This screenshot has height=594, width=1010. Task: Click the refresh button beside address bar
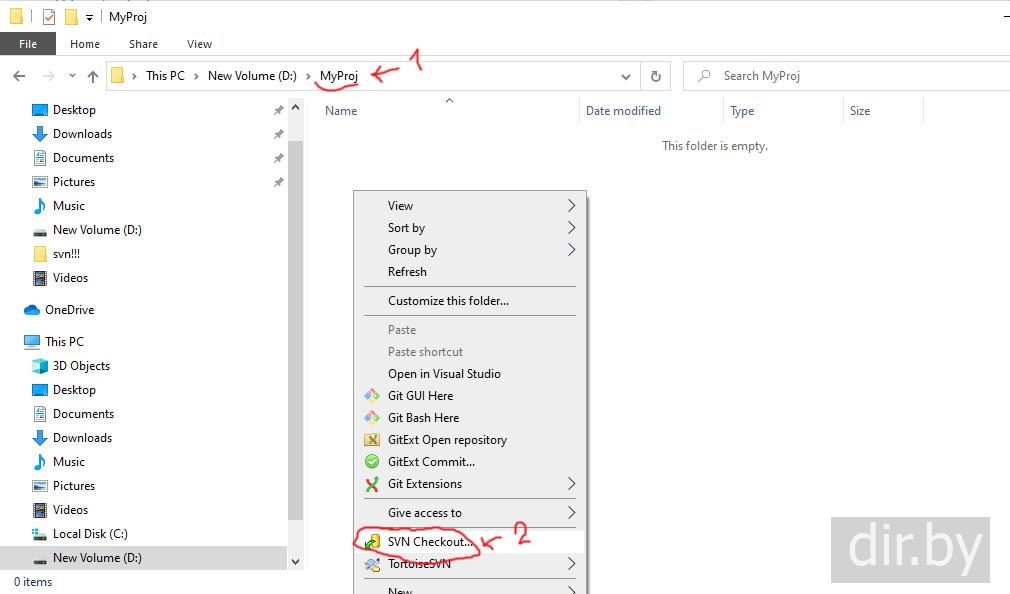[656, 76]
